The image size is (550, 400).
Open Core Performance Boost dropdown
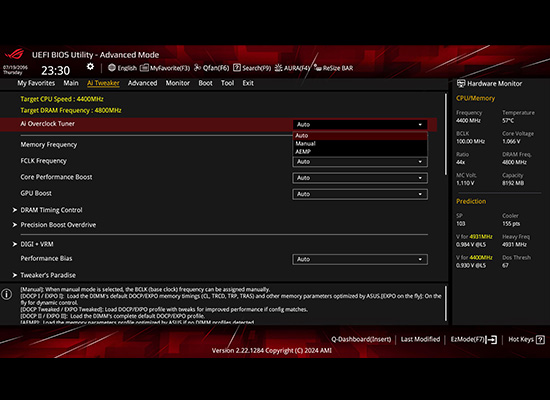360,178
